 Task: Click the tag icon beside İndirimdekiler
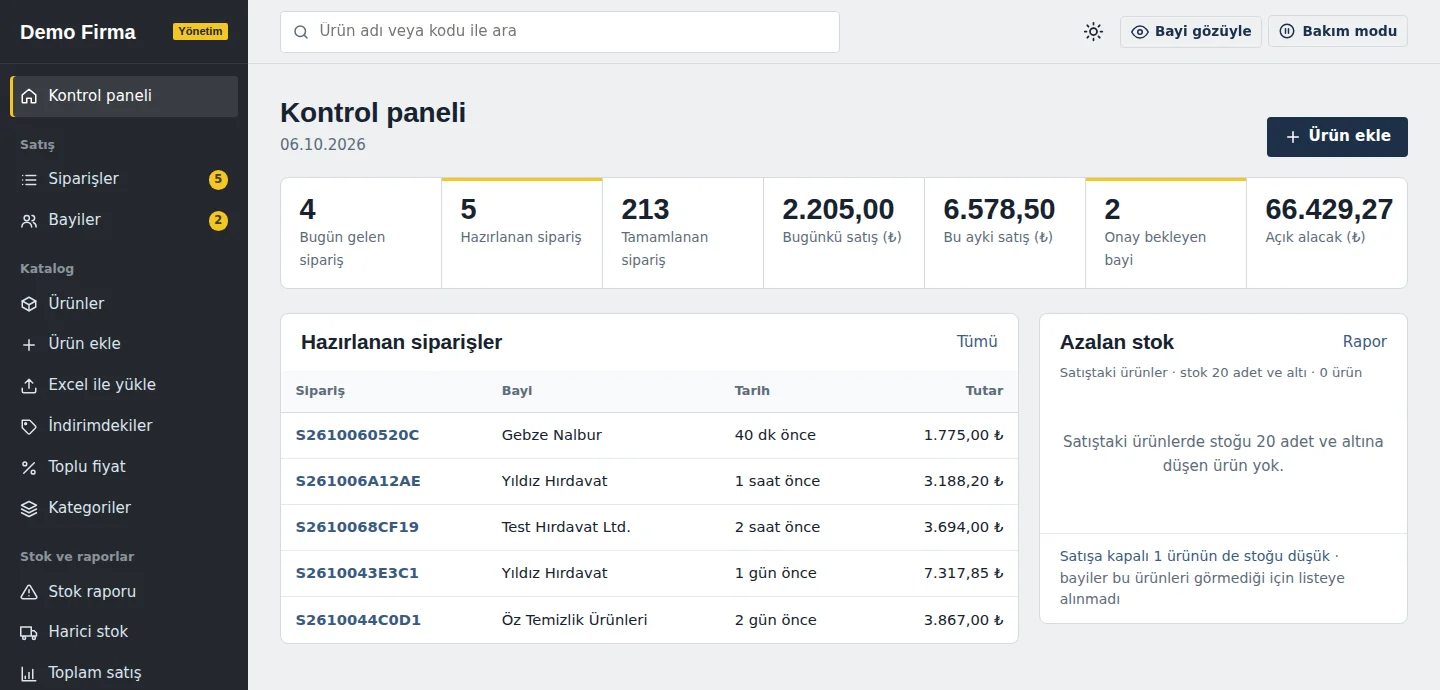29,426
